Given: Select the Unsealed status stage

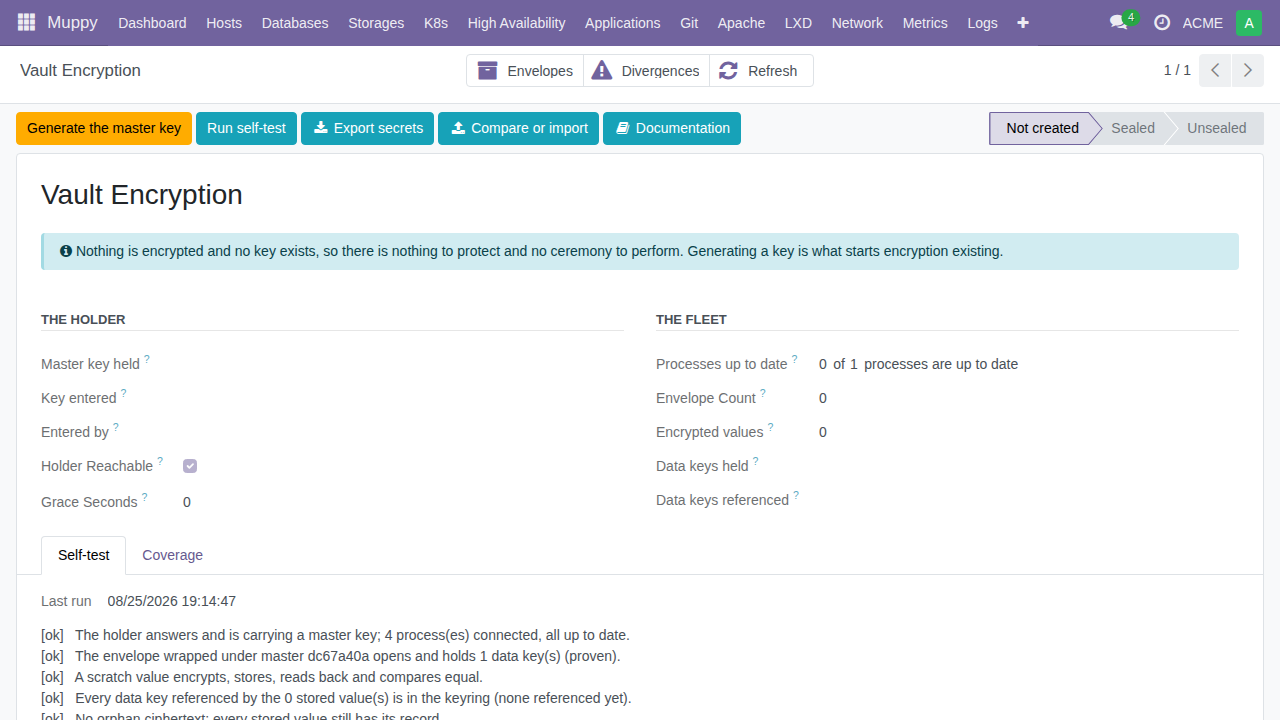Looking at the screenshot, I should [x=1216, y=128].
